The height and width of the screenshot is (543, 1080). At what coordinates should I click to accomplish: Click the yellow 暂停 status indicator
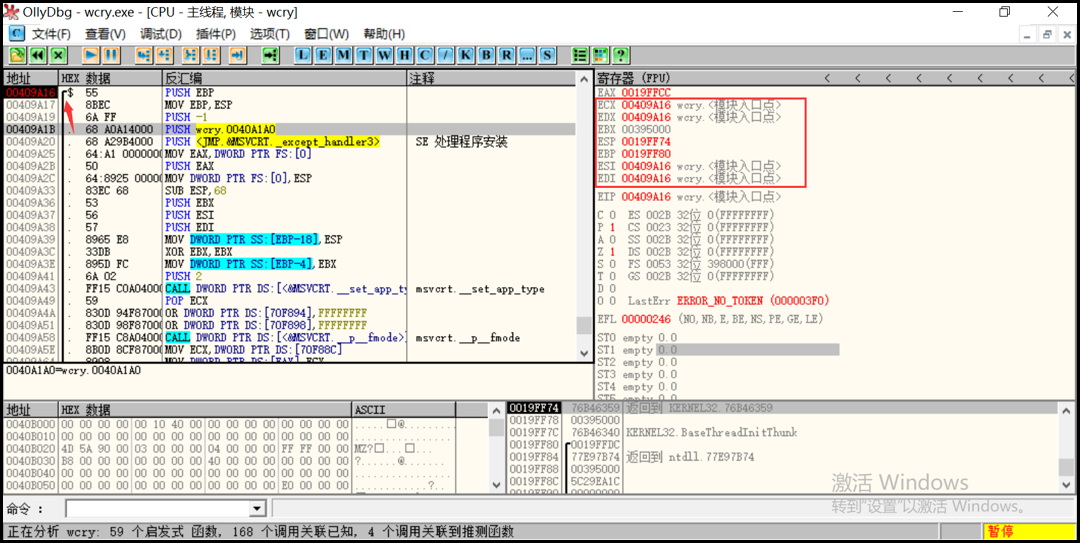click(x=1029, y=532)
